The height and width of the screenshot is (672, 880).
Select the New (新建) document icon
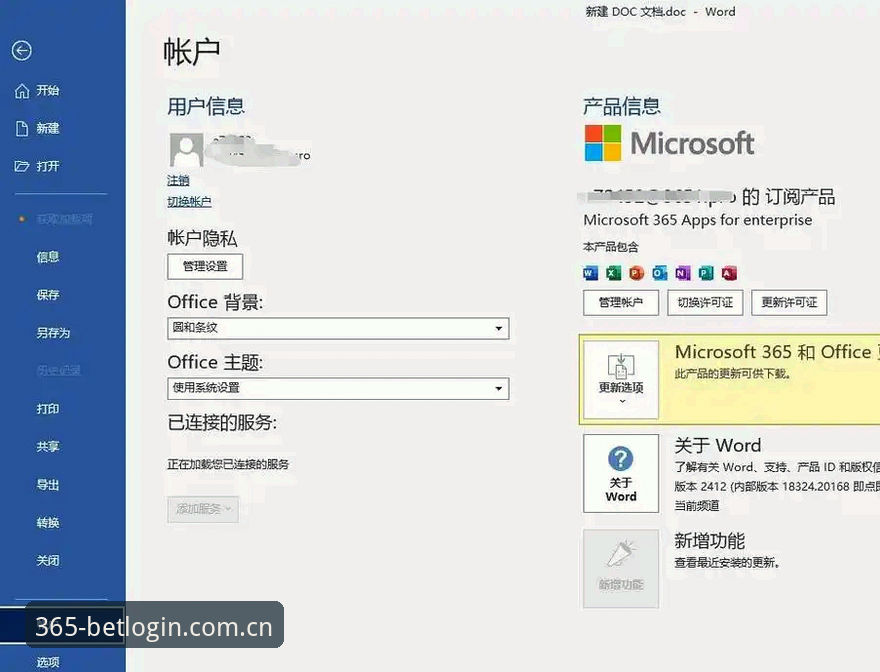tap(22, 129)
